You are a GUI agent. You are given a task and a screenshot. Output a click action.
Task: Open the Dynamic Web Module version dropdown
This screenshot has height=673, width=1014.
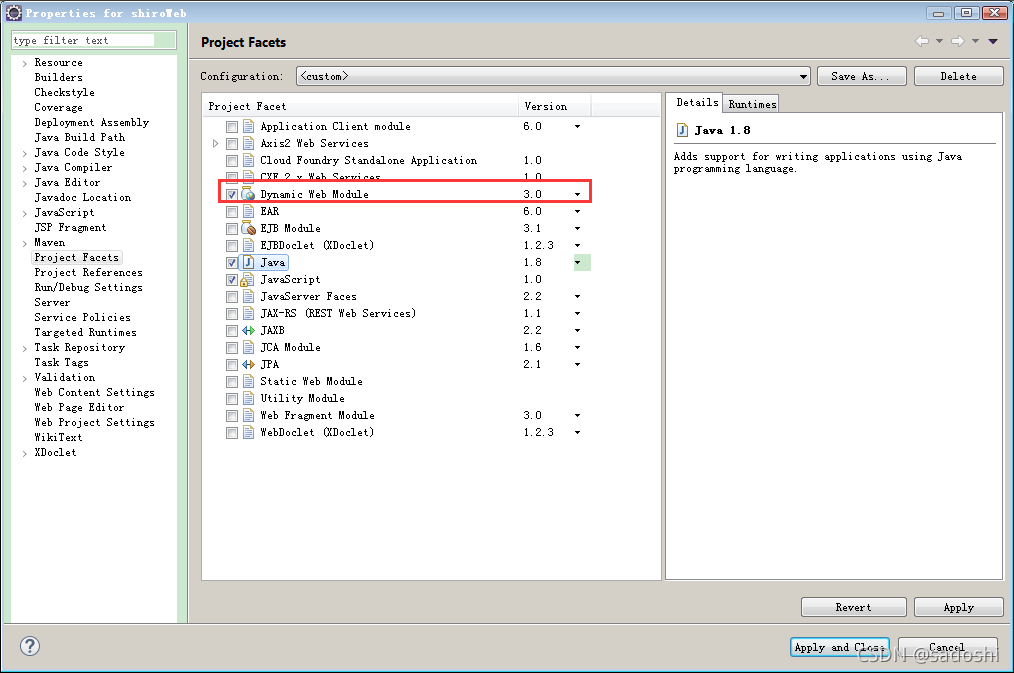[x=577, y=194]
